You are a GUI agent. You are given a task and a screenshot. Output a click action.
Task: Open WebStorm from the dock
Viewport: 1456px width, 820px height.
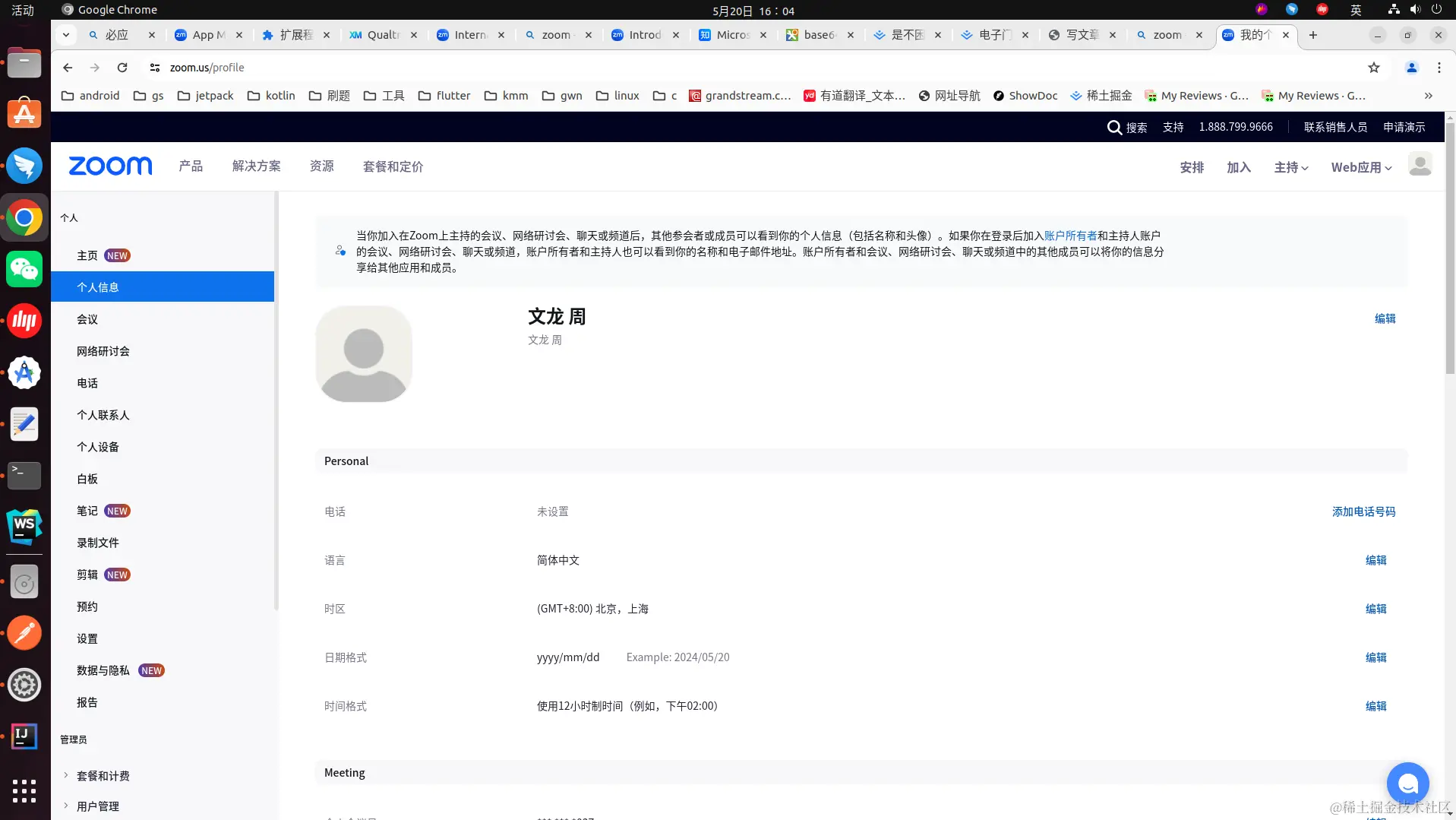pyautogui.click(x=24, y=527)
